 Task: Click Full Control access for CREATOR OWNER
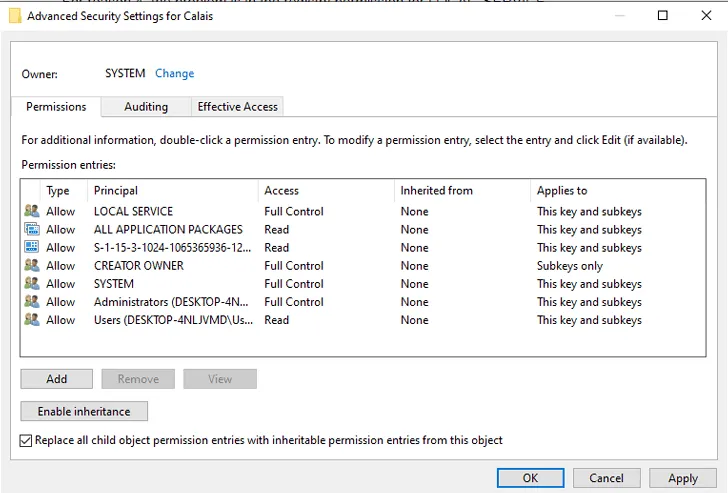click(294, 266)
